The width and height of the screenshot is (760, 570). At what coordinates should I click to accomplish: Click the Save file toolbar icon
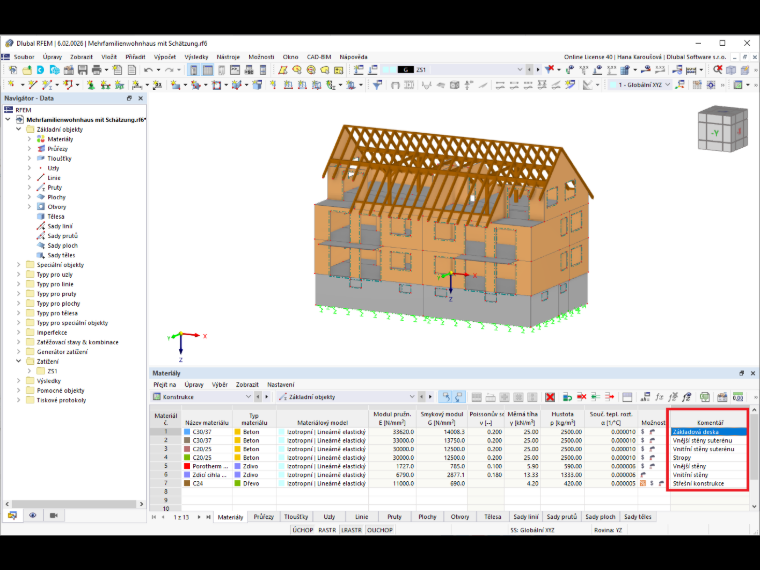coord(82,70)
